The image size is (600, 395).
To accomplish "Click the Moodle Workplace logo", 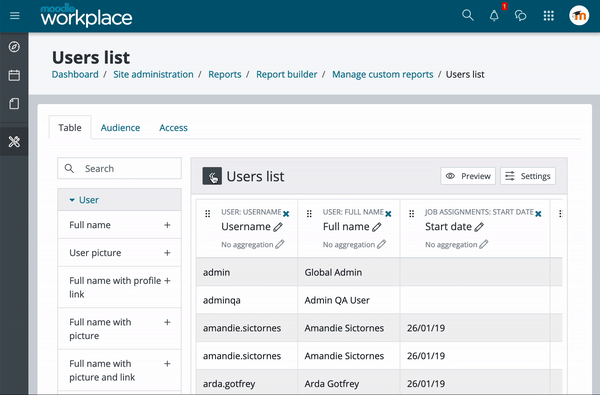I will click(86, 16).
